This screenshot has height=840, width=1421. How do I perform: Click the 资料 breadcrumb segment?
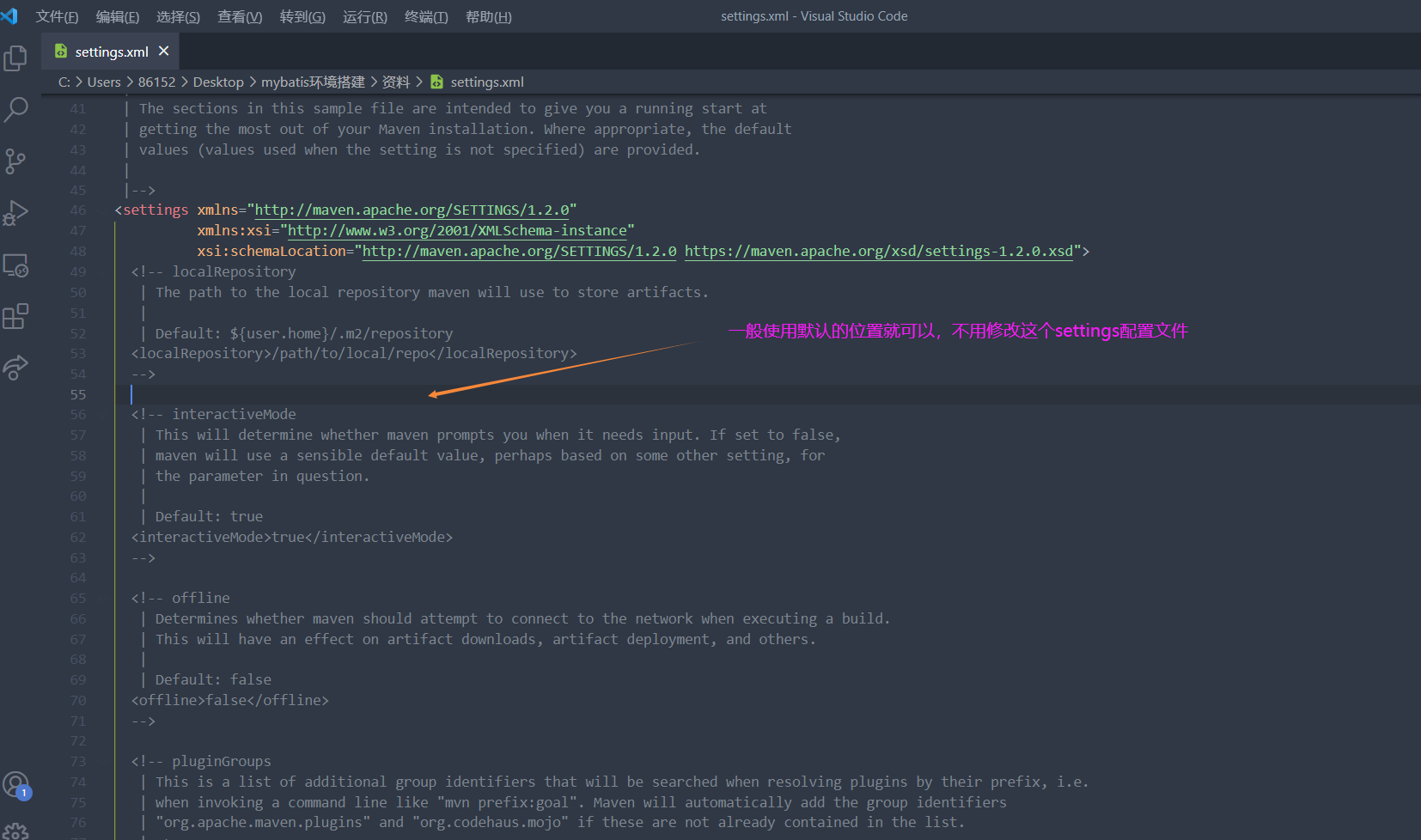click(396, 82)
